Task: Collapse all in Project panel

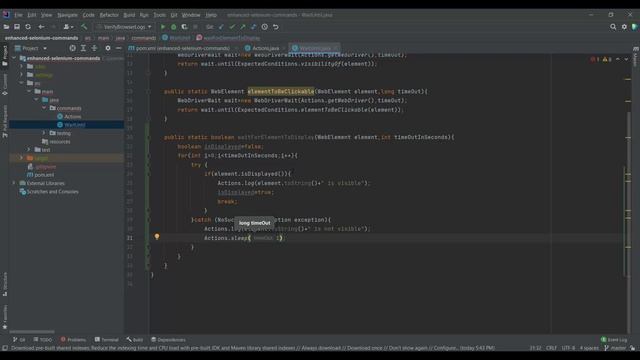Action: (94, 48)
